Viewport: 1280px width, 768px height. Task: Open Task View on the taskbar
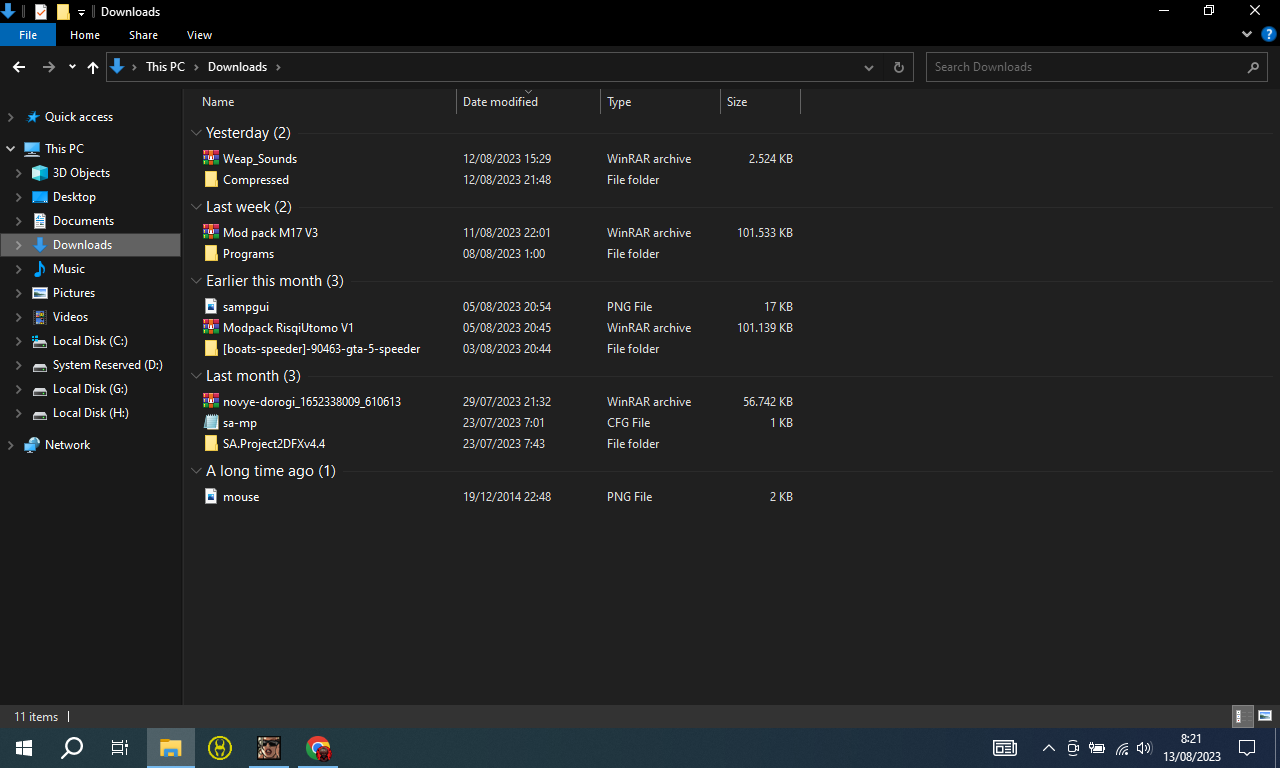[x=120, y=747]
